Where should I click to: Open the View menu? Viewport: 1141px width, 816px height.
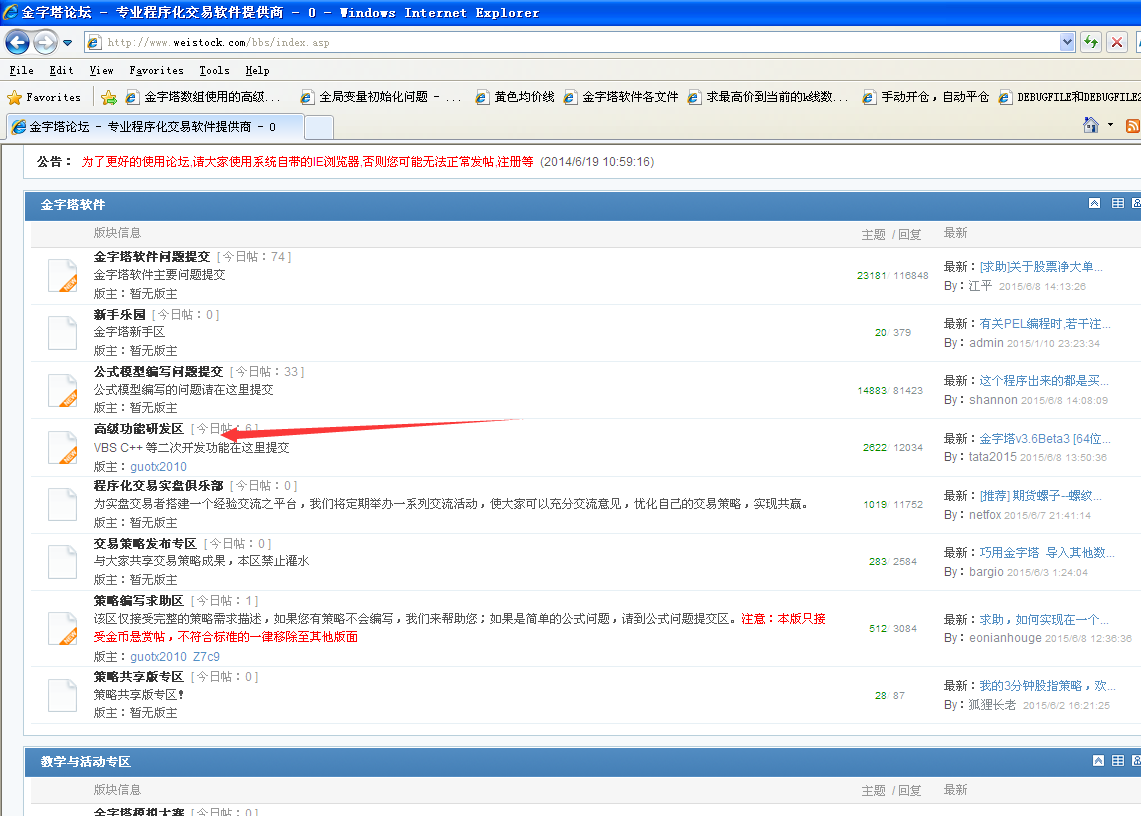101,71
